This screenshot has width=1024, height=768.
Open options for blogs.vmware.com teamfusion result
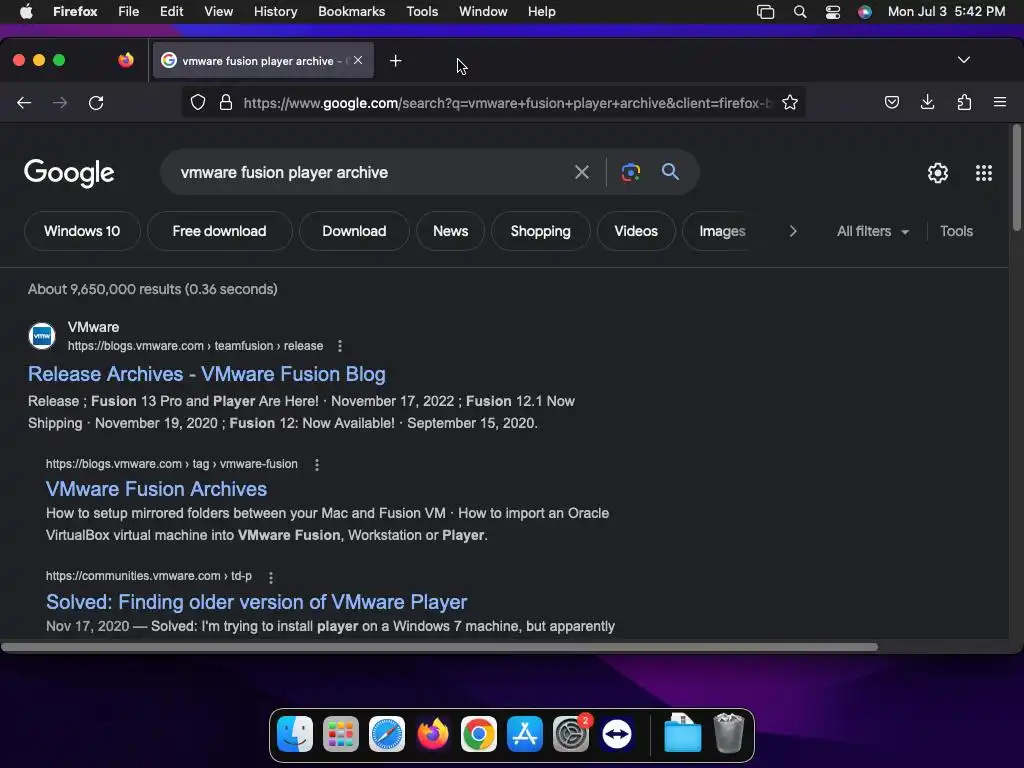340,346
